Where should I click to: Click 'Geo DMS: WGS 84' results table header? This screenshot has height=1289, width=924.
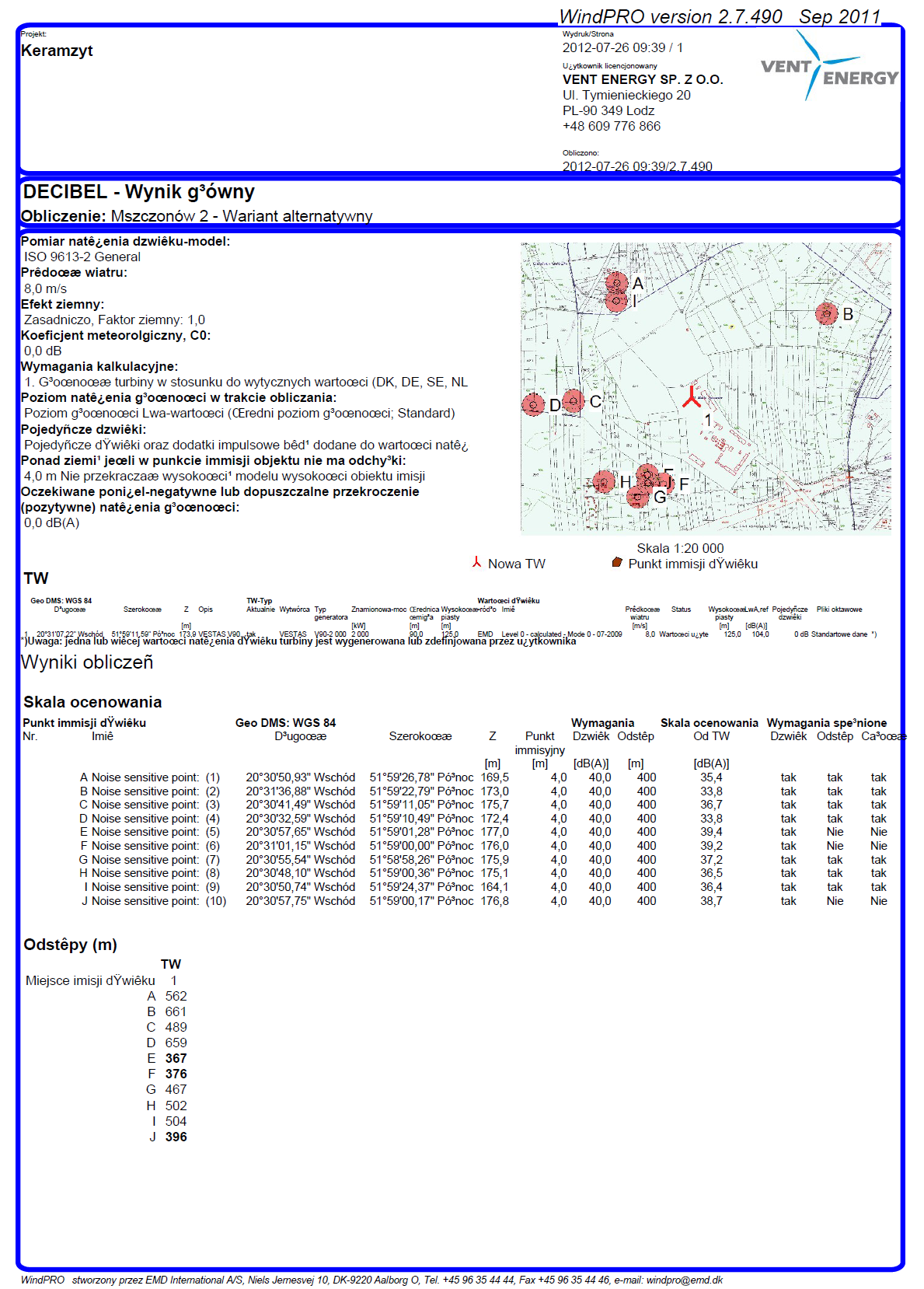click(285, 723)
